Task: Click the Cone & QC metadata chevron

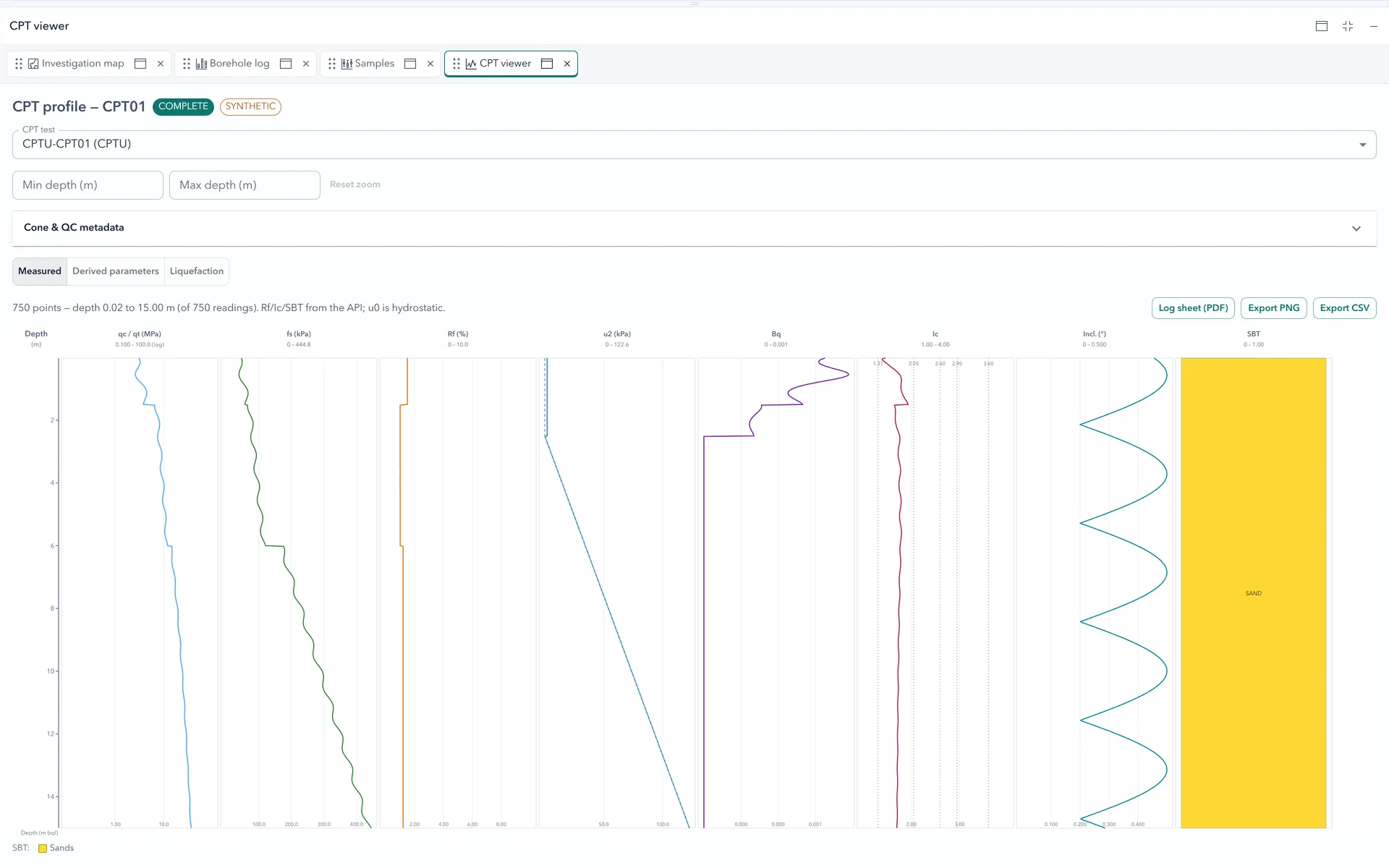Action: coord(1356,229)
